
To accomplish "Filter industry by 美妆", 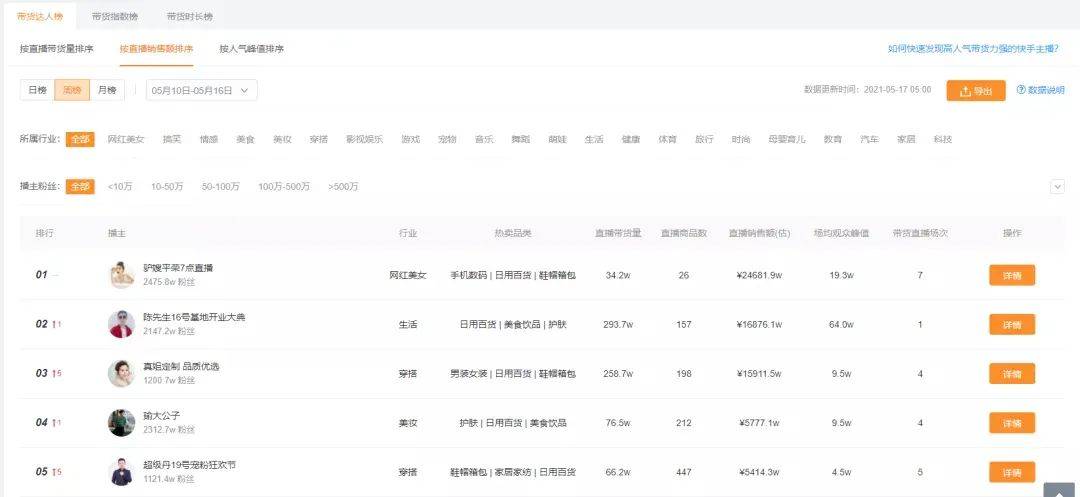I will coord(282,139).
